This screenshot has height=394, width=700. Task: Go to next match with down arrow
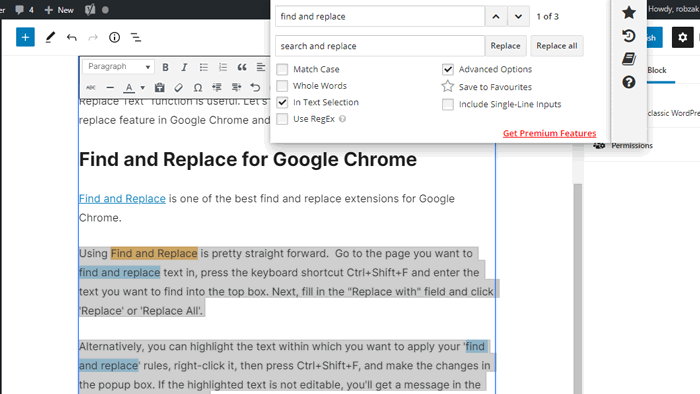[x=518, y=17]
